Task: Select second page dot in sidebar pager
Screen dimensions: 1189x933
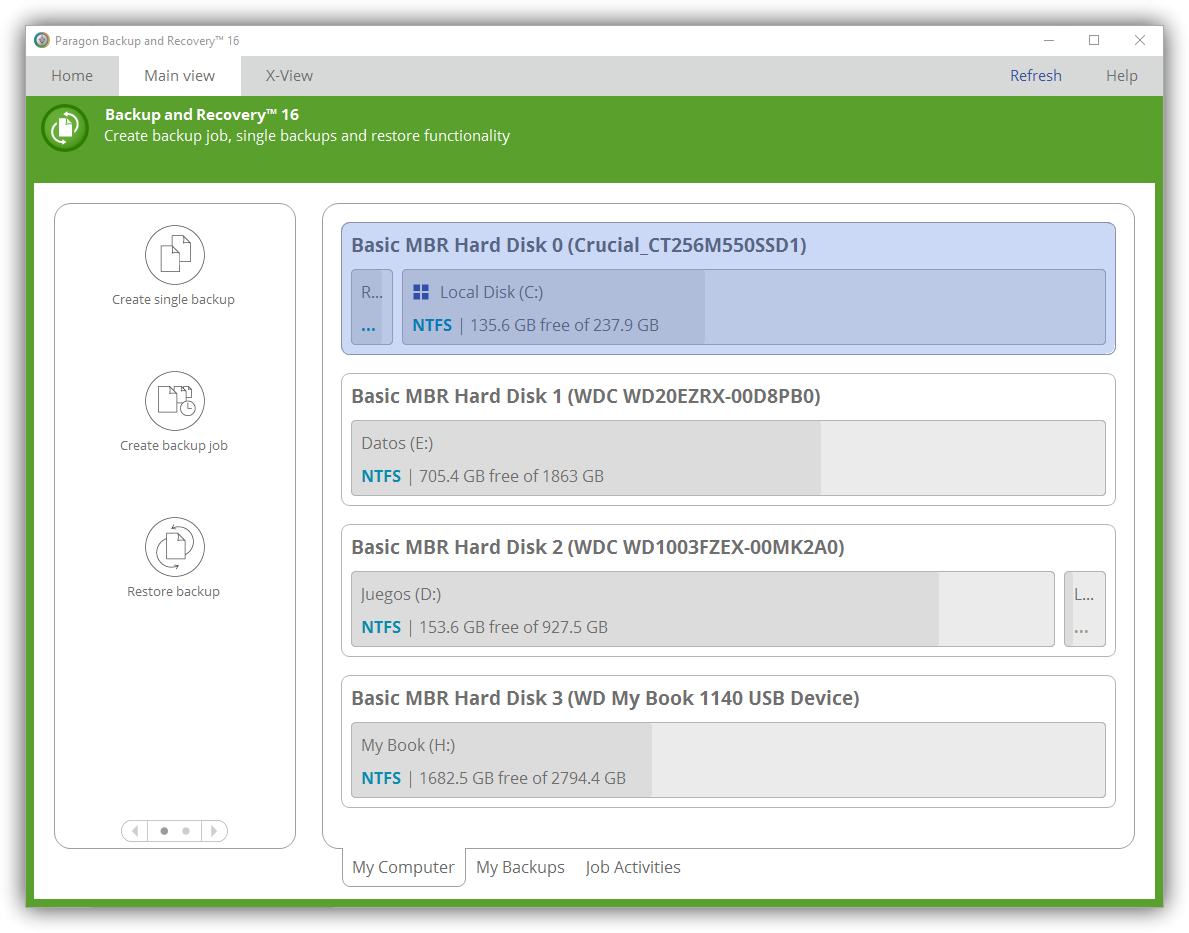Action: (186, 831)
